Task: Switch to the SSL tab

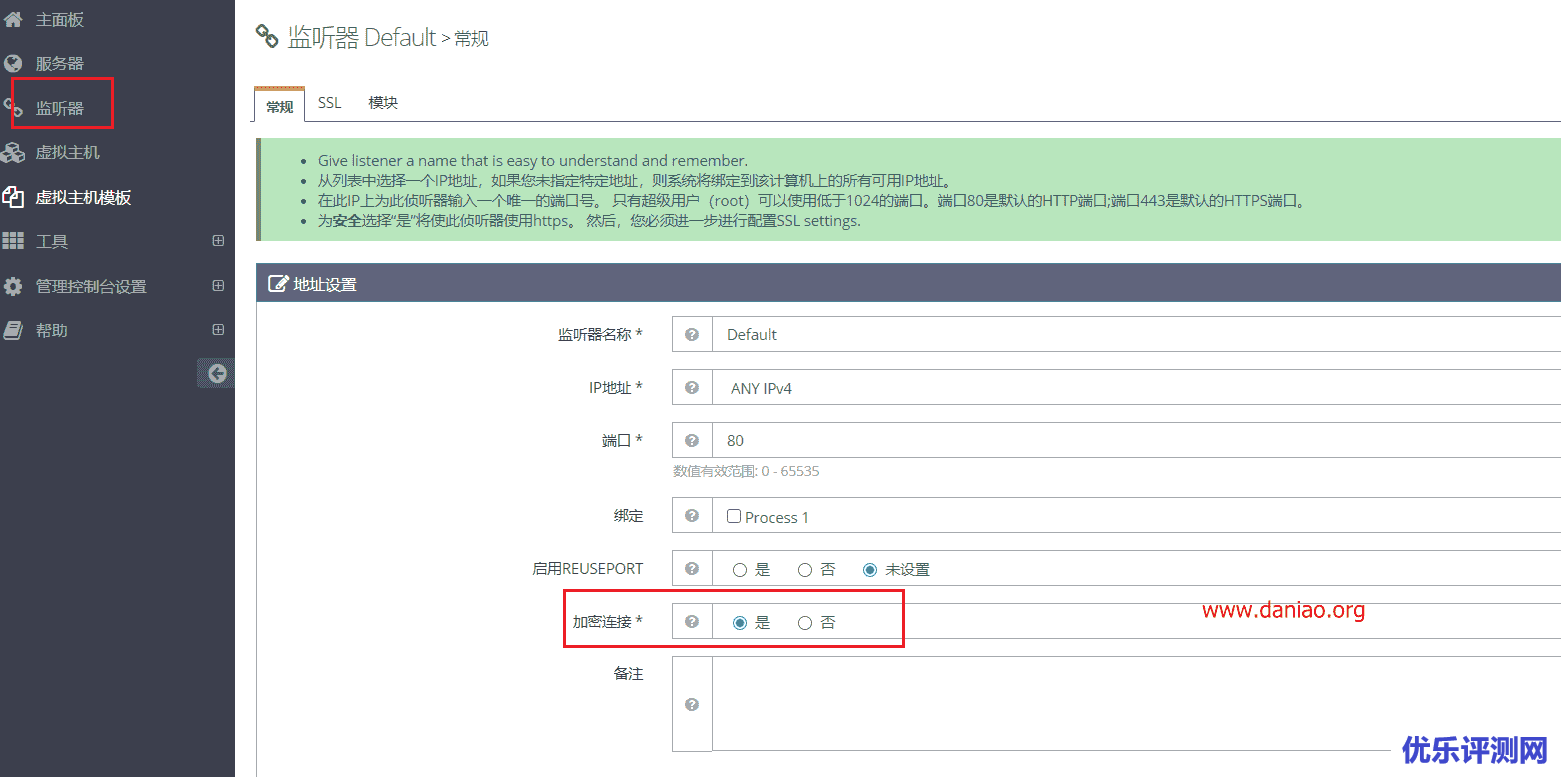Action: [330, 103]
